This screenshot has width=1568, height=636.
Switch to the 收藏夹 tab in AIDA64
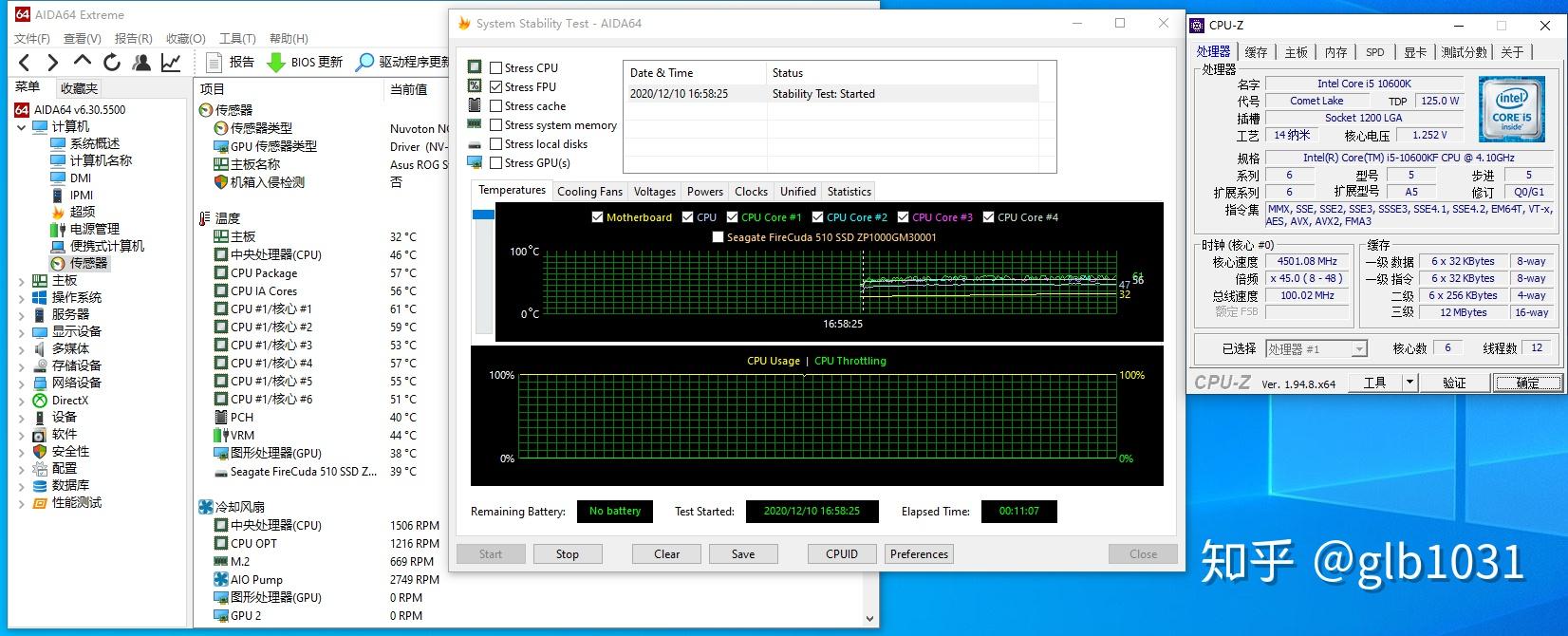(x=79, y=88)
